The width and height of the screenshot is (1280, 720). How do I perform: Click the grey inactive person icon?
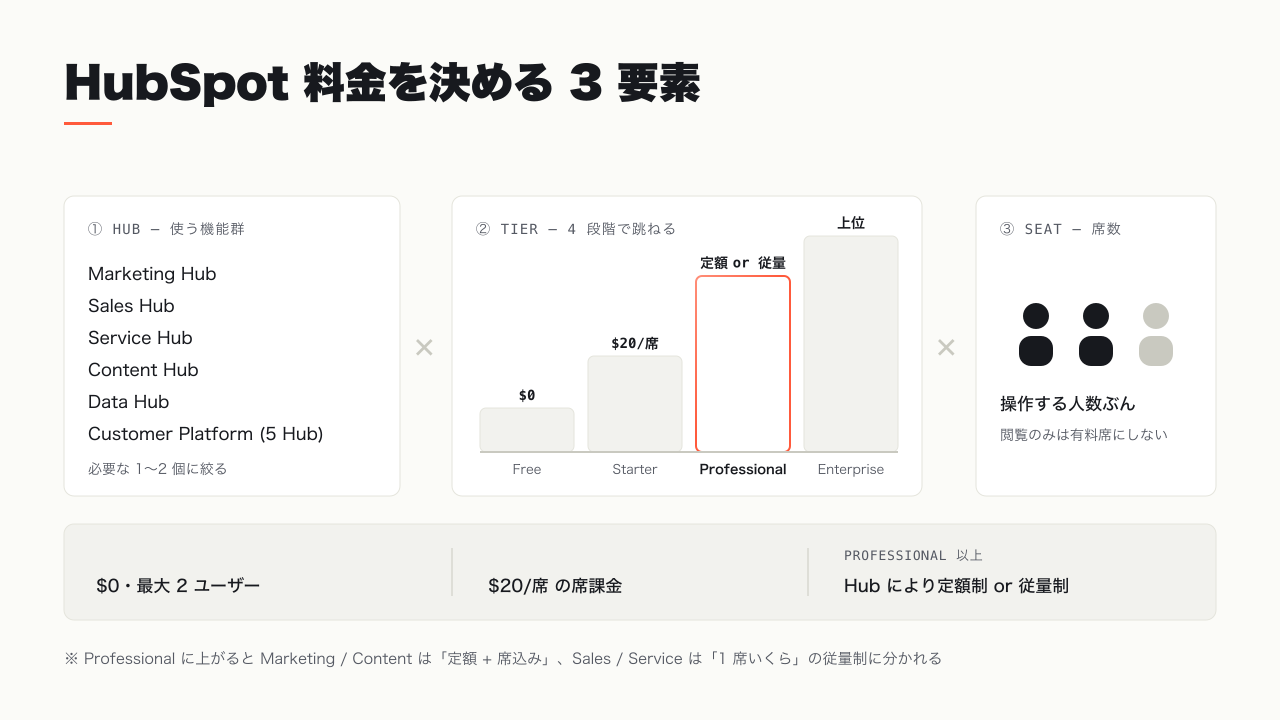1156,335
